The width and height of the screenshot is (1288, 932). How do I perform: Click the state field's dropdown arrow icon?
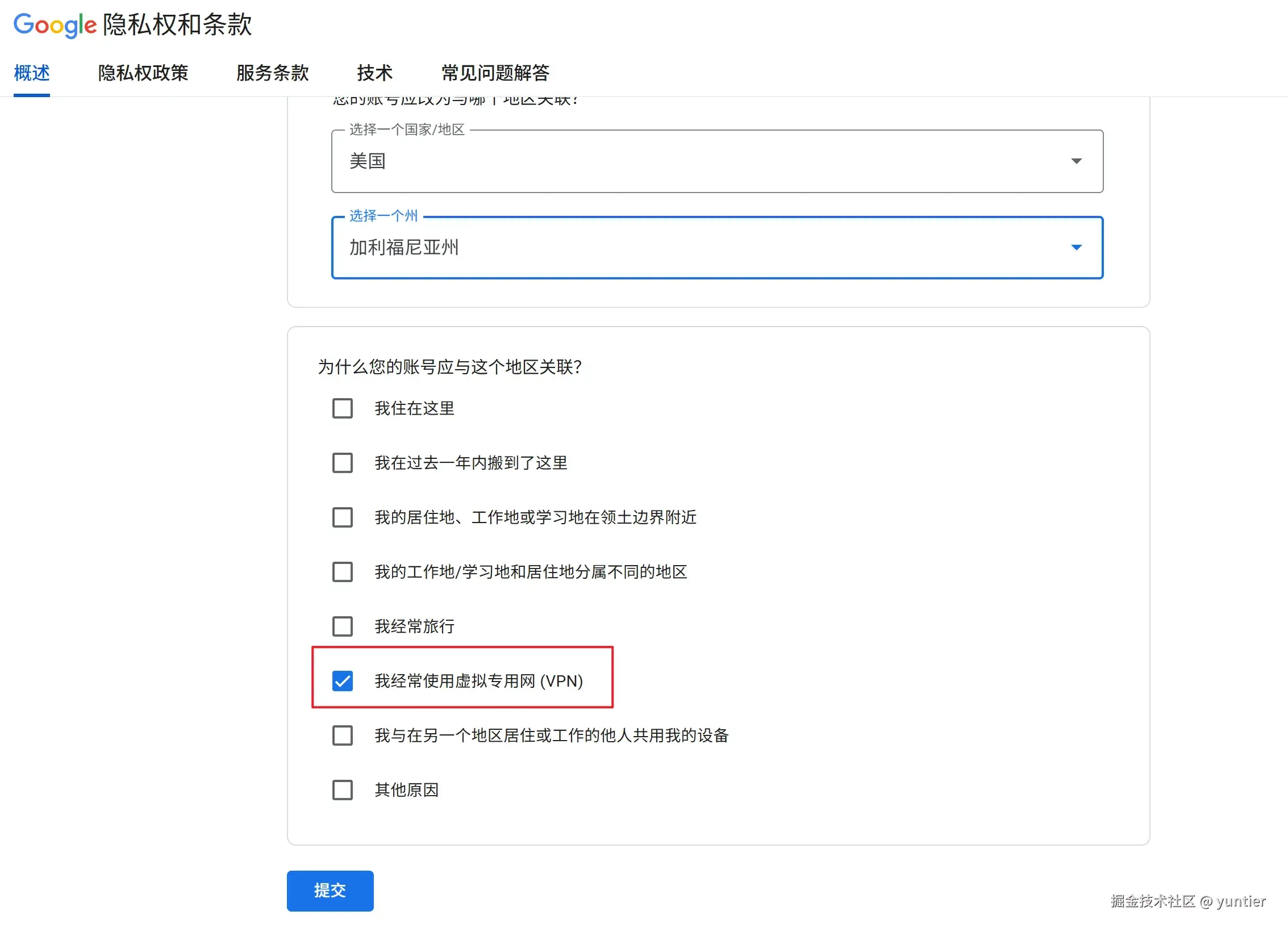[x=1077, y=248]
